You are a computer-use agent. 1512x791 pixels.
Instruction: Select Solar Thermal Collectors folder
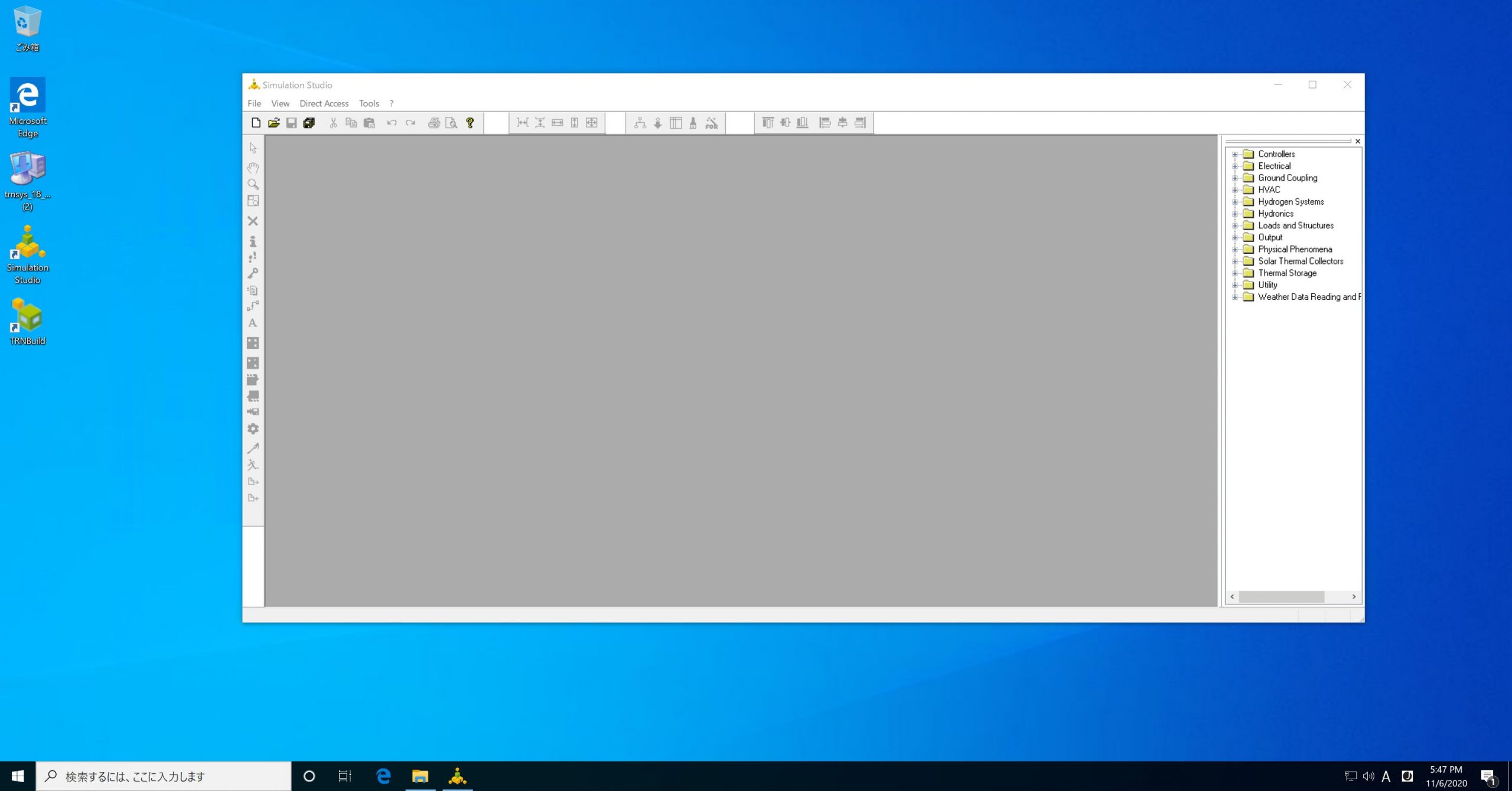(x=1301, y=261)
